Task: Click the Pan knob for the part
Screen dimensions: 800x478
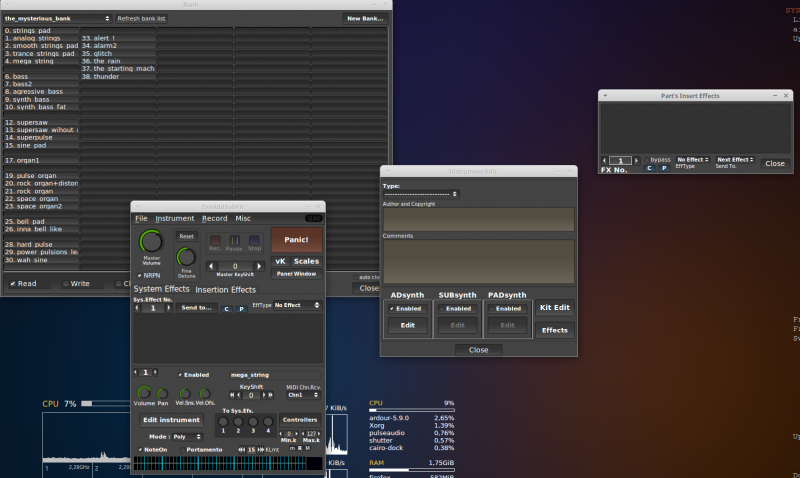Action: coord(162,393)
